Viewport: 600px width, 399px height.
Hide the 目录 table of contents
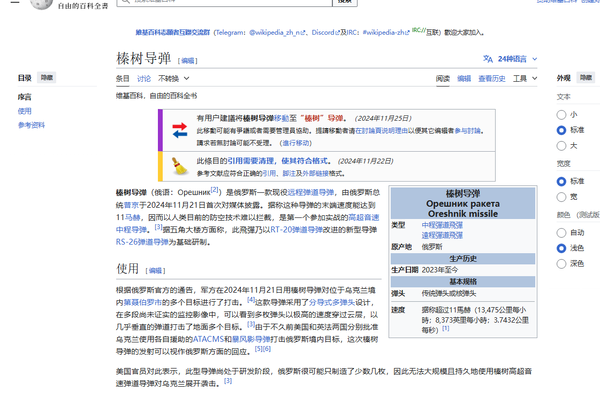point(47,78)
